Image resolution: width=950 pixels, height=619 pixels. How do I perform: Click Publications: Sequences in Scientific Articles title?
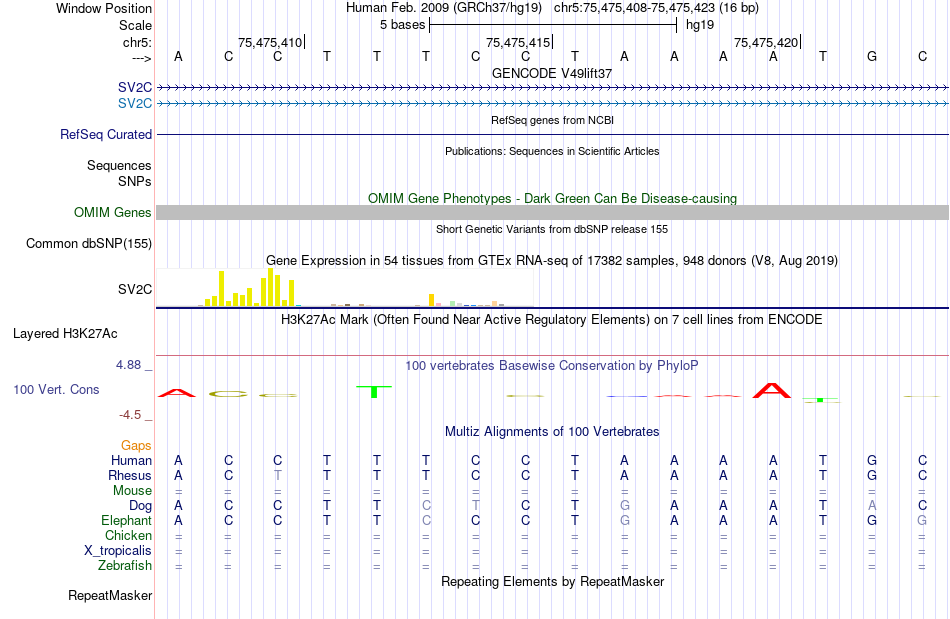(x=552, y=151)
